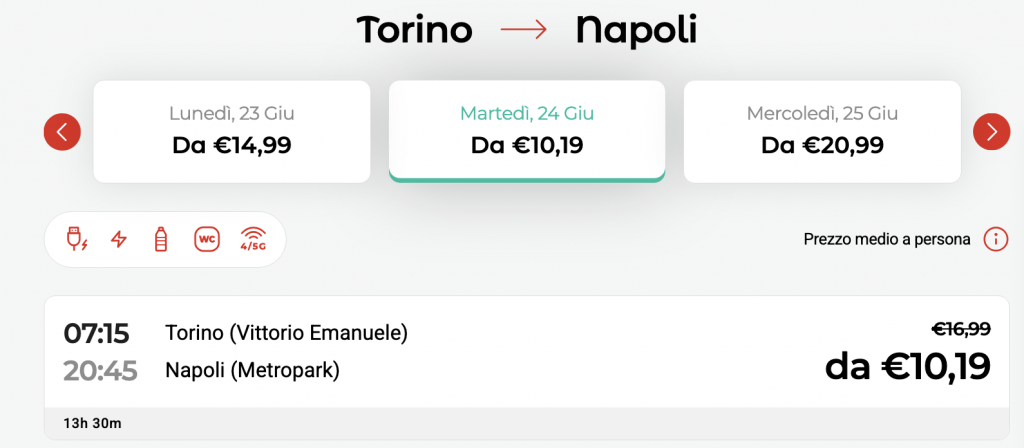Viewport: 1024px width, 448px height.
Task: Go to previous dates with left arrow
Action: pos(62,132)
